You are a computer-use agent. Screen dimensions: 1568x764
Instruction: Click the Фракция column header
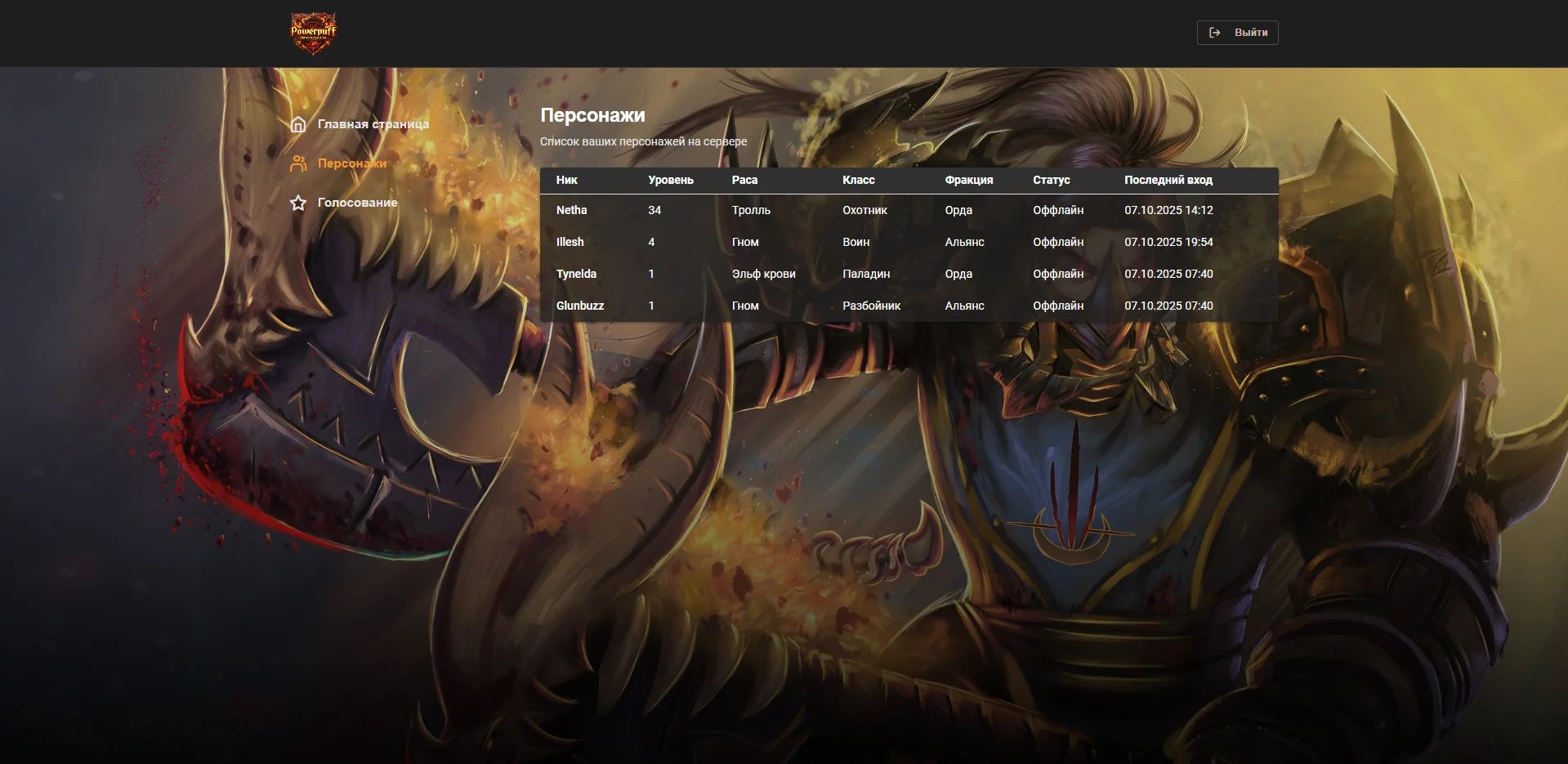[x=969, y=180]
